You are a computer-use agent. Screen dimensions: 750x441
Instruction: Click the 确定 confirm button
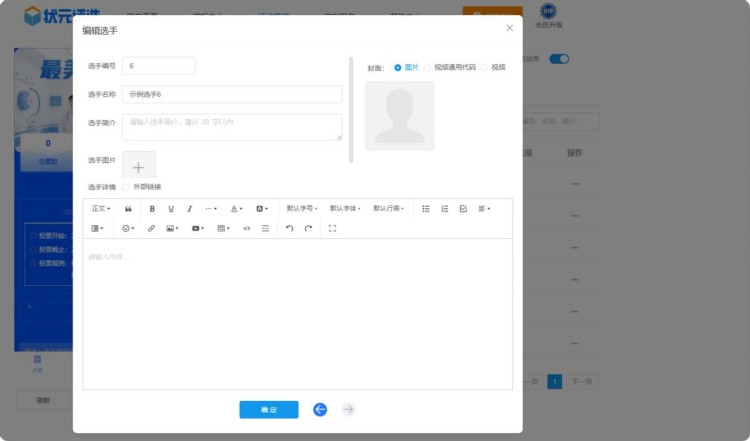click(x=268, y=410)
